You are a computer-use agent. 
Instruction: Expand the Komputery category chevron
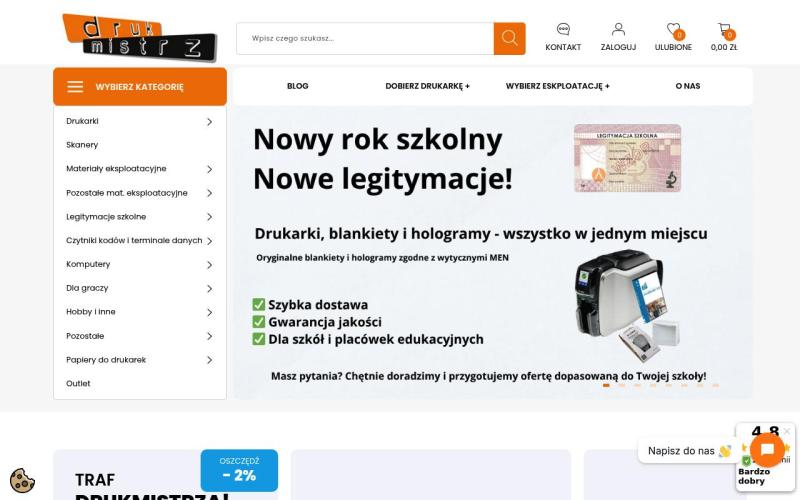[209, 265]
